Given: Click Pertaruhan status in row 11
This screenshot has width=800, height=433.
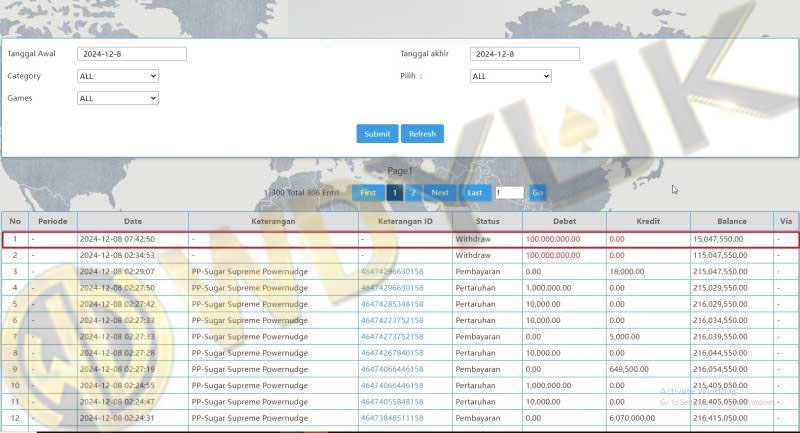Looking at the screenshot, I should (476, 402).
